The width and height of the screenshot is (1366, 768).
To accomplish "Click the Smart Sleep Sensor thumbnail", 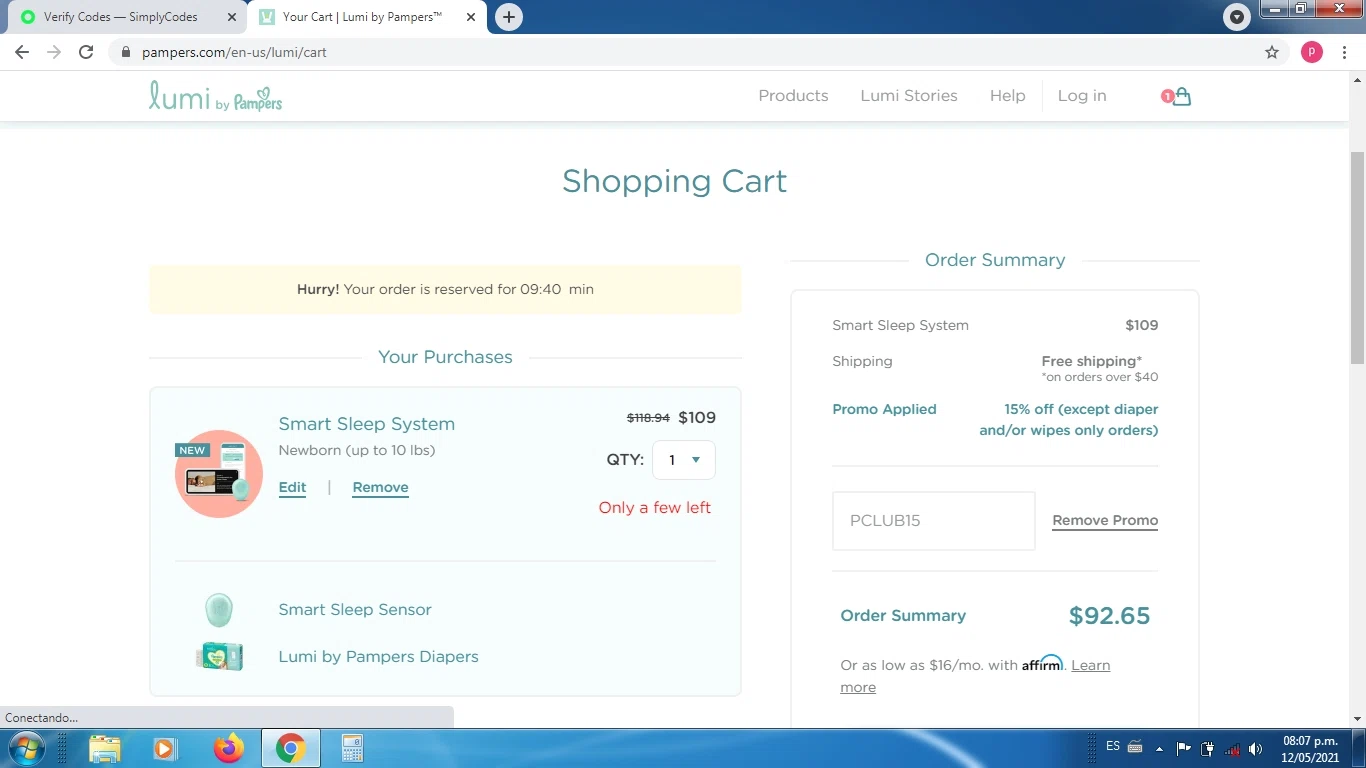I will [219, 609].
